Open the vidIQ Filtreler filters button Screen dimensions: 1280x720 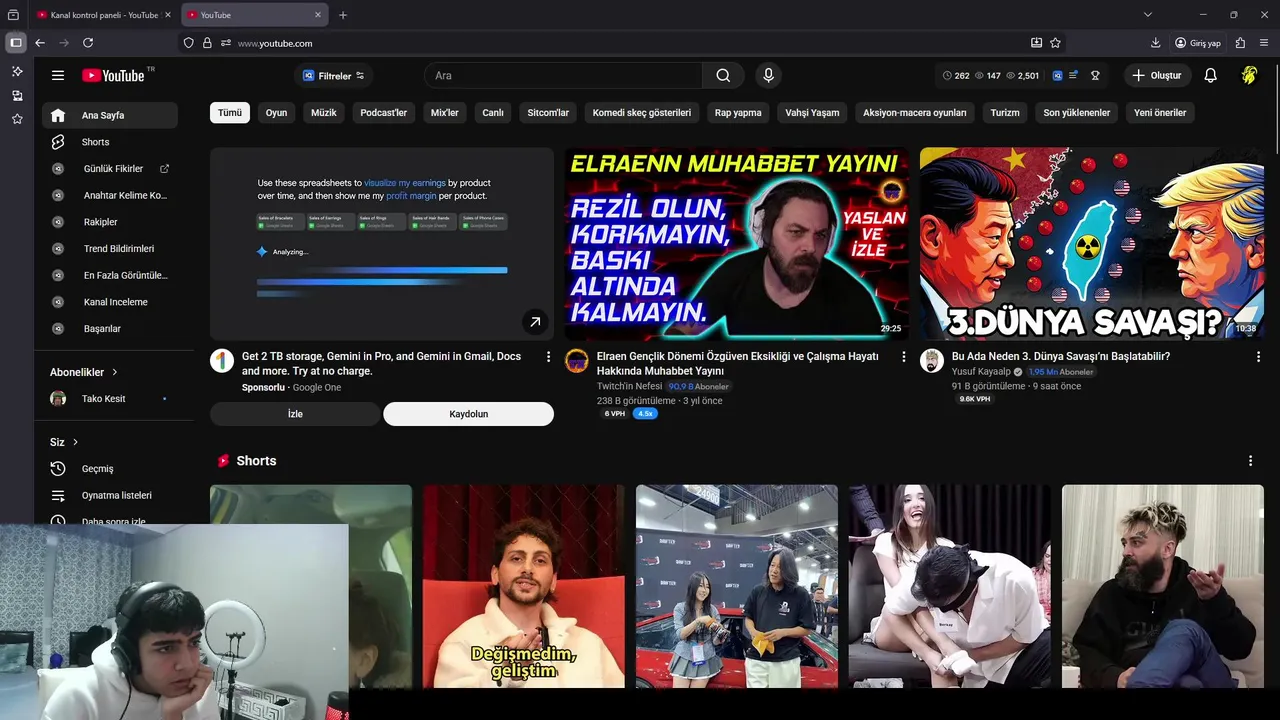(x=334, y=76)
